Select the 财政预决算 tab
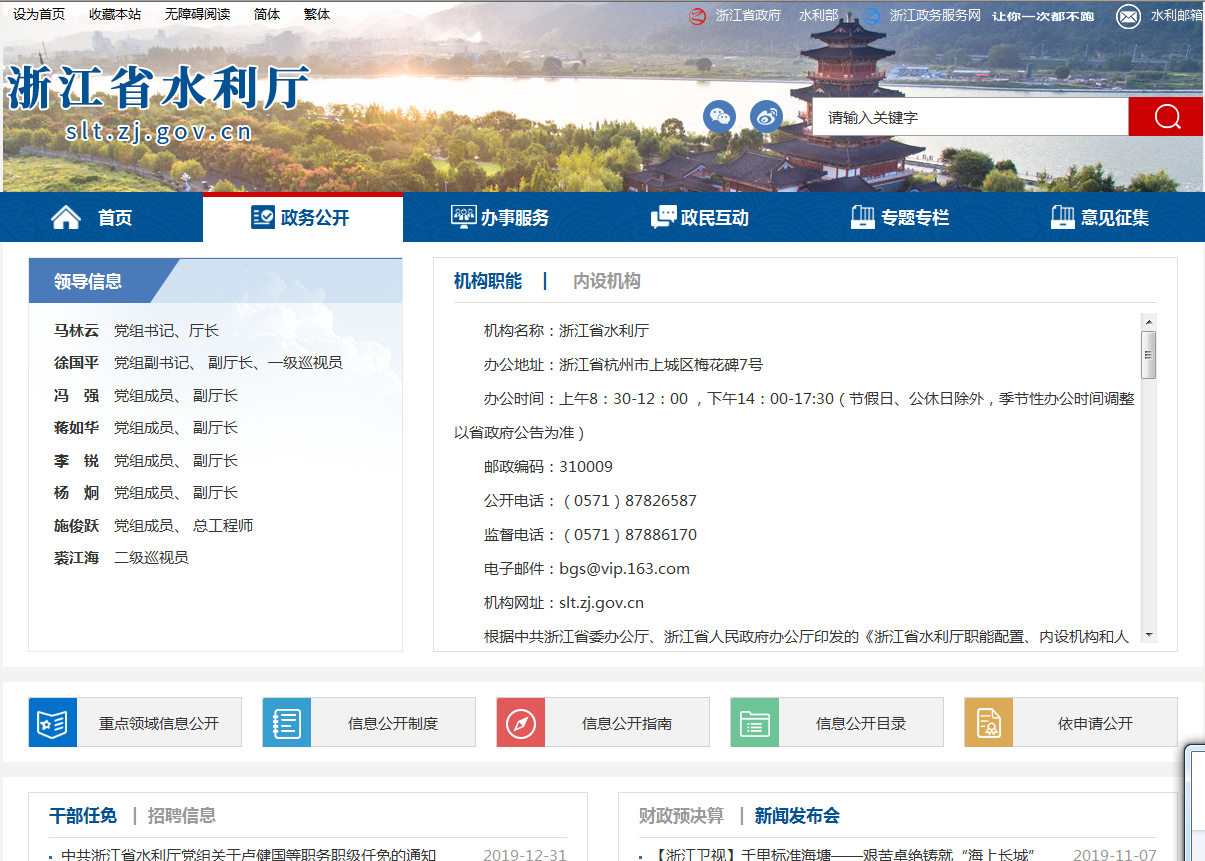The width and height of the screenshot is (1205, 861). coord(681,816)
